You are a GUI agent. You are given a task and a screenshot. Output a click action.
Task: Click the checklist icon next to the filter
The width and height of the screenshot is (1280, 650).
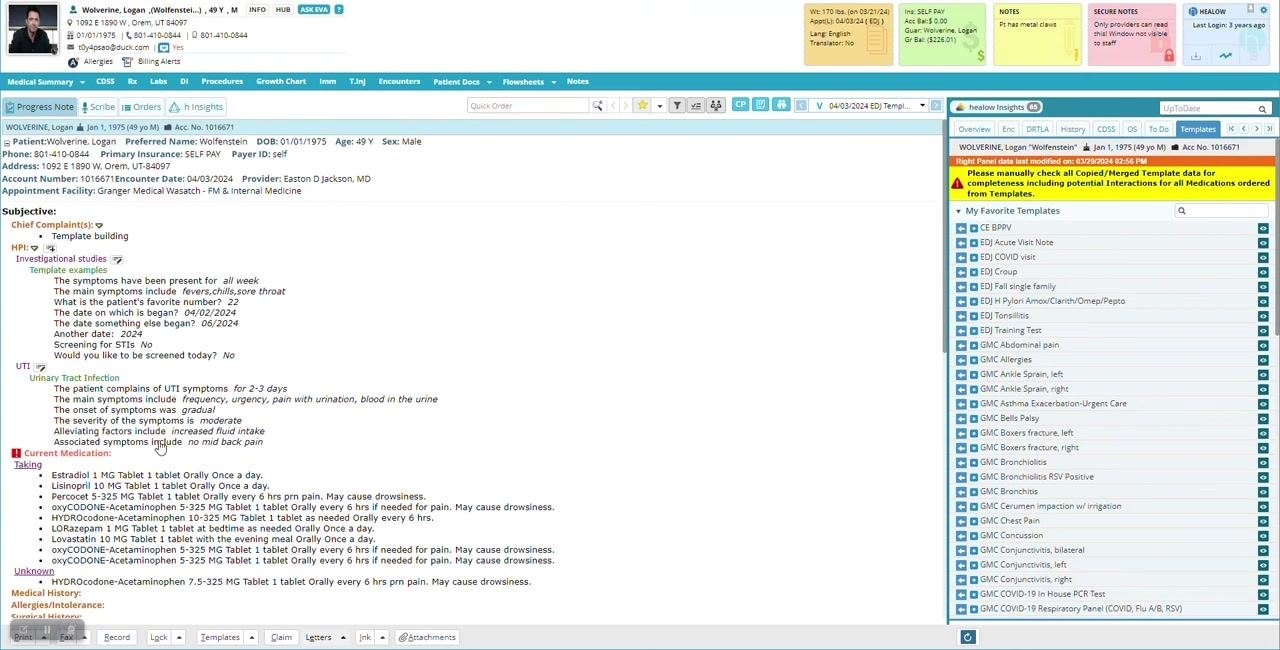pyautogui.click(x=696, y=106)
